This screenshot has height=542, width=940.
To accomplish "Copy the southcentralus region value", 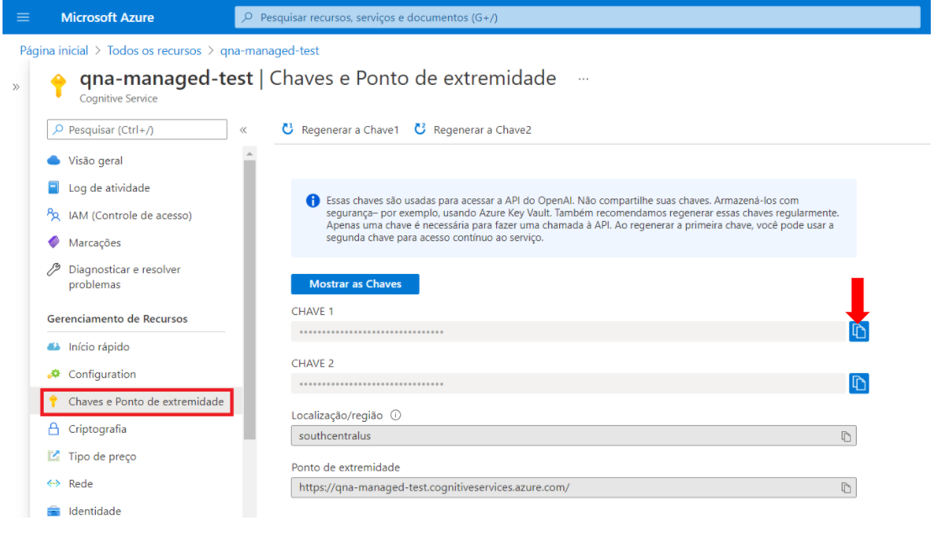I will (846, 436).
